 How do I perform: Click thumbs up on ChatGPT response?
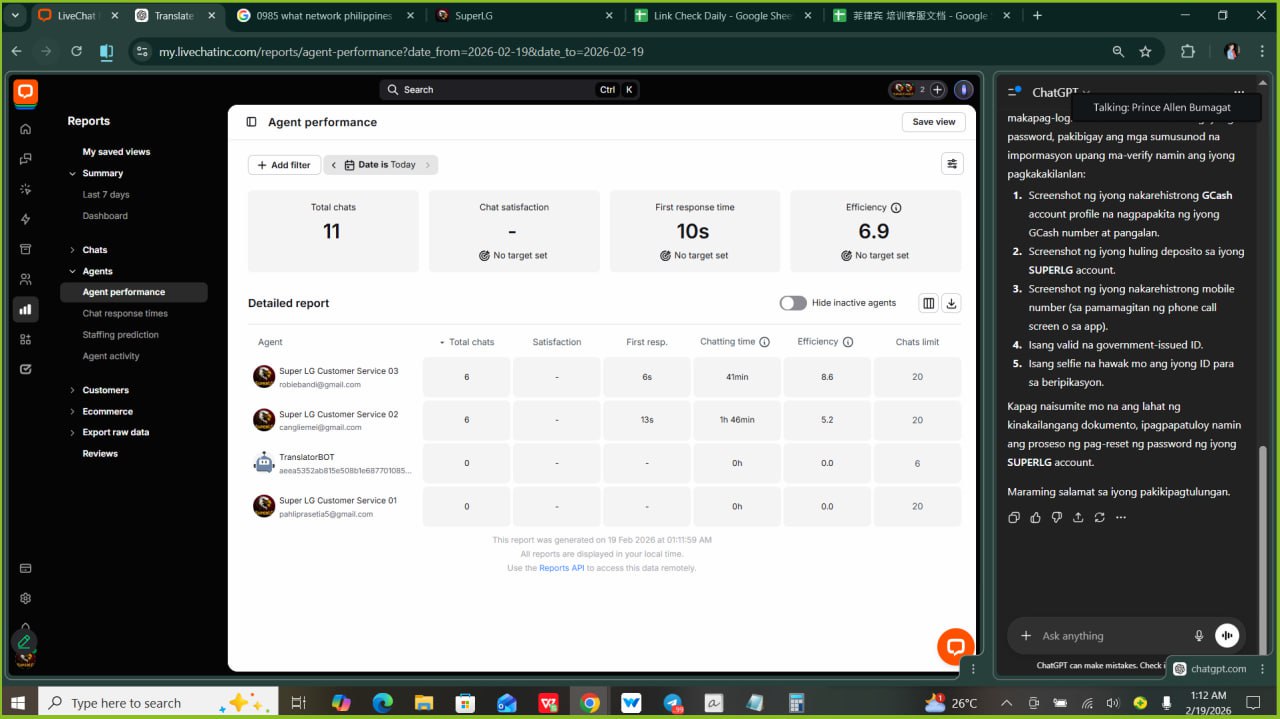tap(1035, 517)
